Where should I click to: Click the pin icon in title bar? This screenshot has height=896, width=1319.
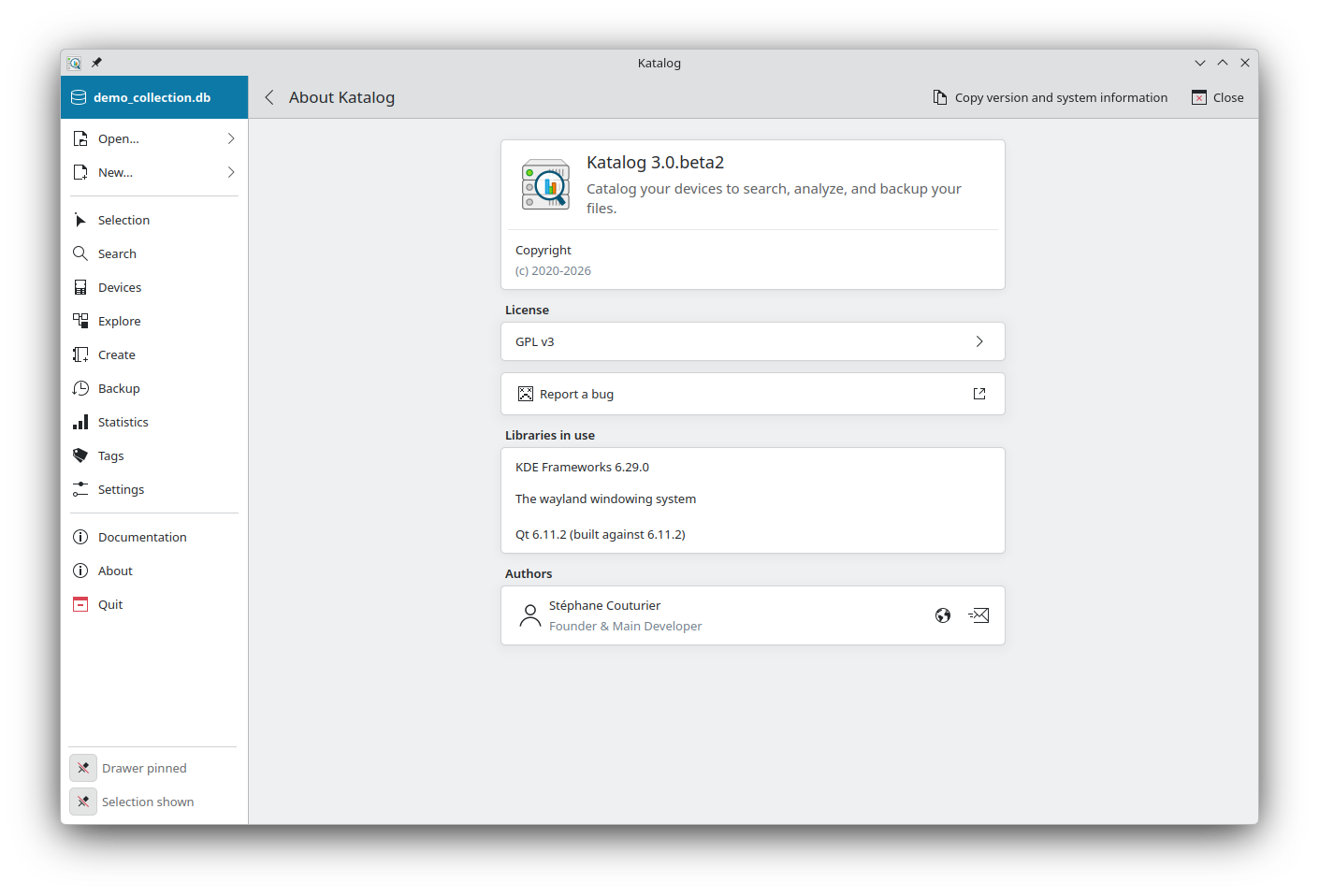pos(96,63)
